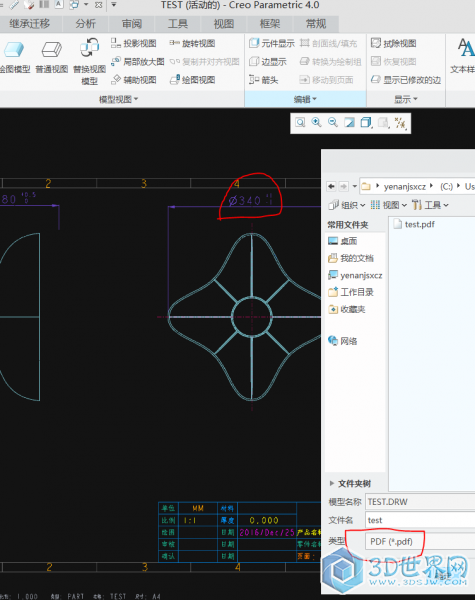This screenshot has height=600, width=475.
Task: Go to Working Directory (工作目录)
Action: [x=351, y=292]
